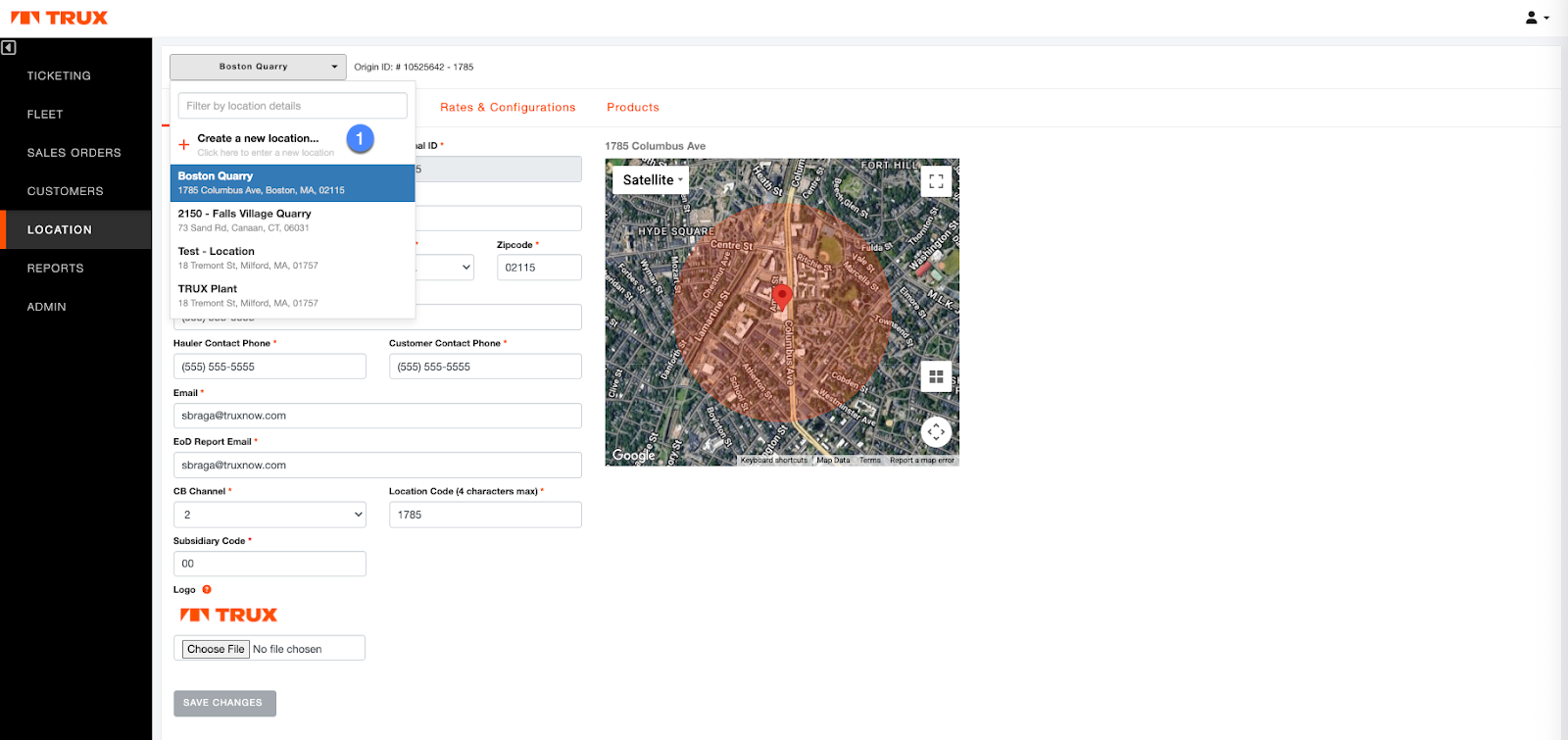1568x740 pixels.
Task: Click the TRUX logo in header
Action: coord(60,18)
